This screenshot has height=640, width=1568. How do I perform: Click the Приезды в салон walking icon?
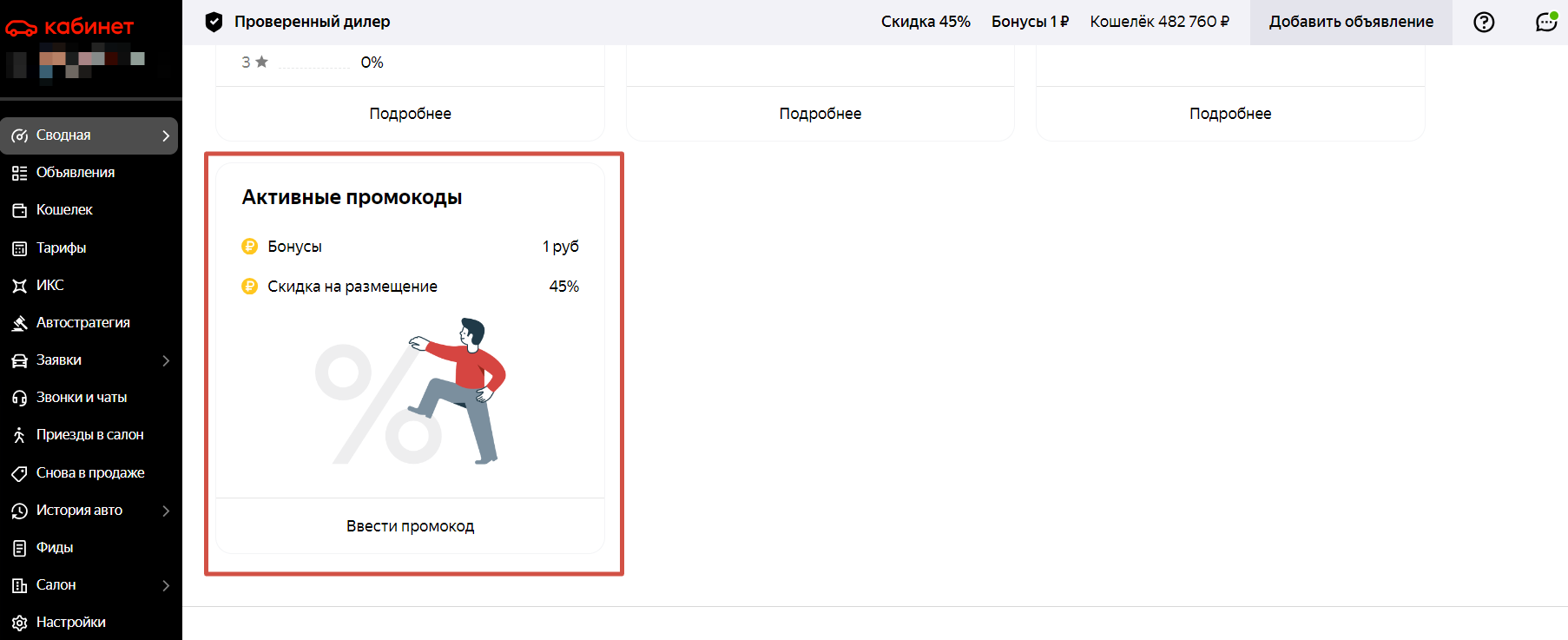[19, 435]
